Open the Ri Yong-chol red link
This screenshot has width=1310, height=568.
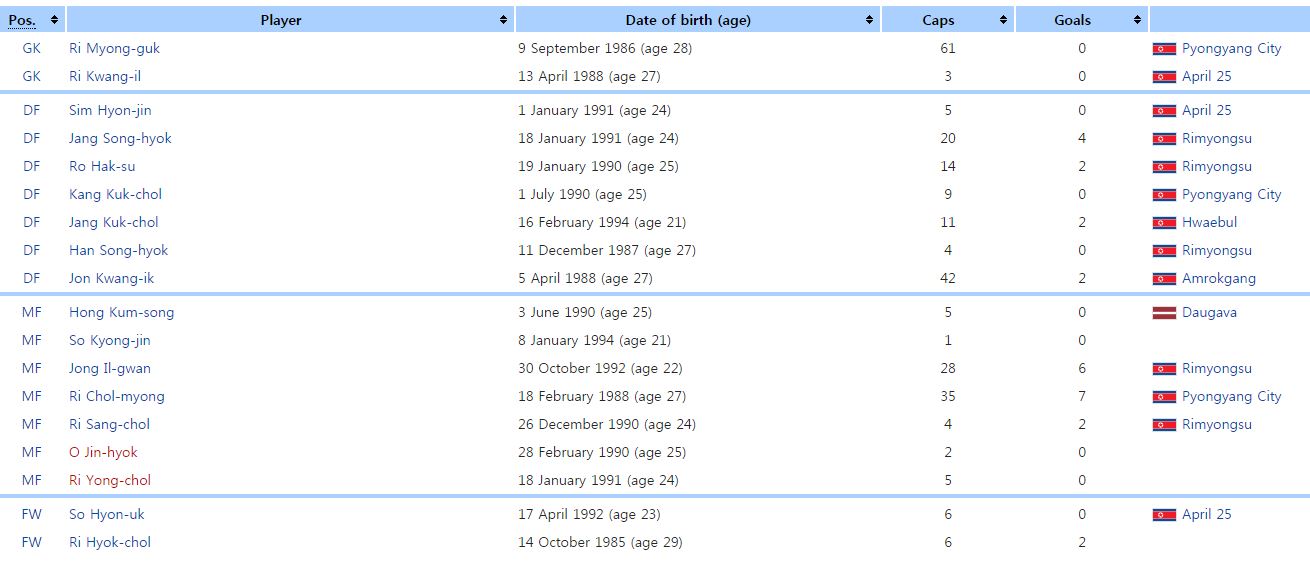pyautogui.click(x=109, y=480)
